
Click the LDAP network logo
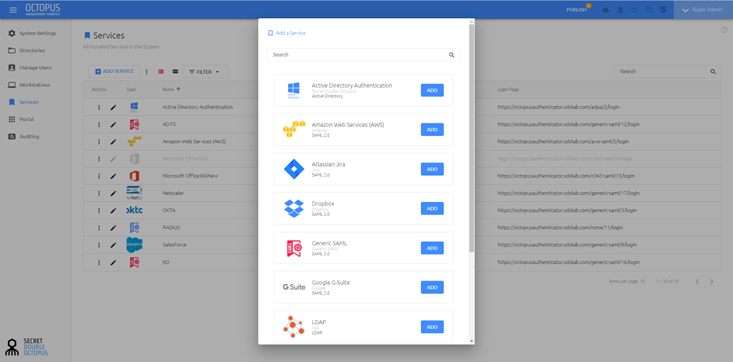pos(294,327)
